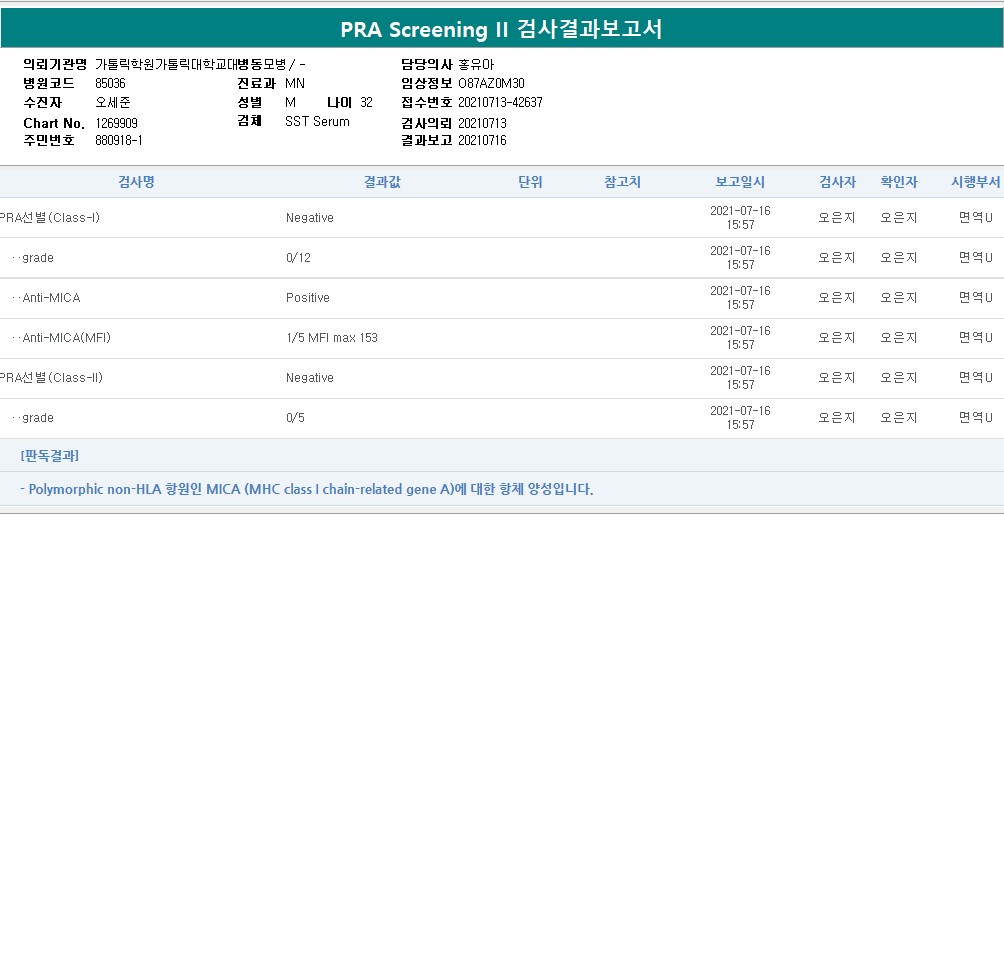The image size is (1004, 967).
Task: Click the 참고치 column header
Action: [x=622, y=182]
